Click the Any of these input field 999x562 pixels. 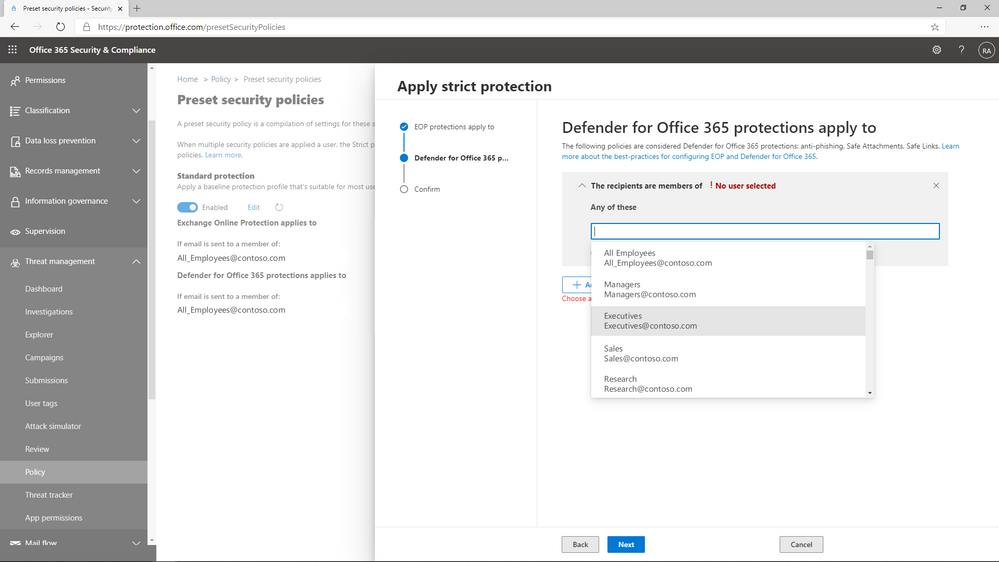click(765, 231)
